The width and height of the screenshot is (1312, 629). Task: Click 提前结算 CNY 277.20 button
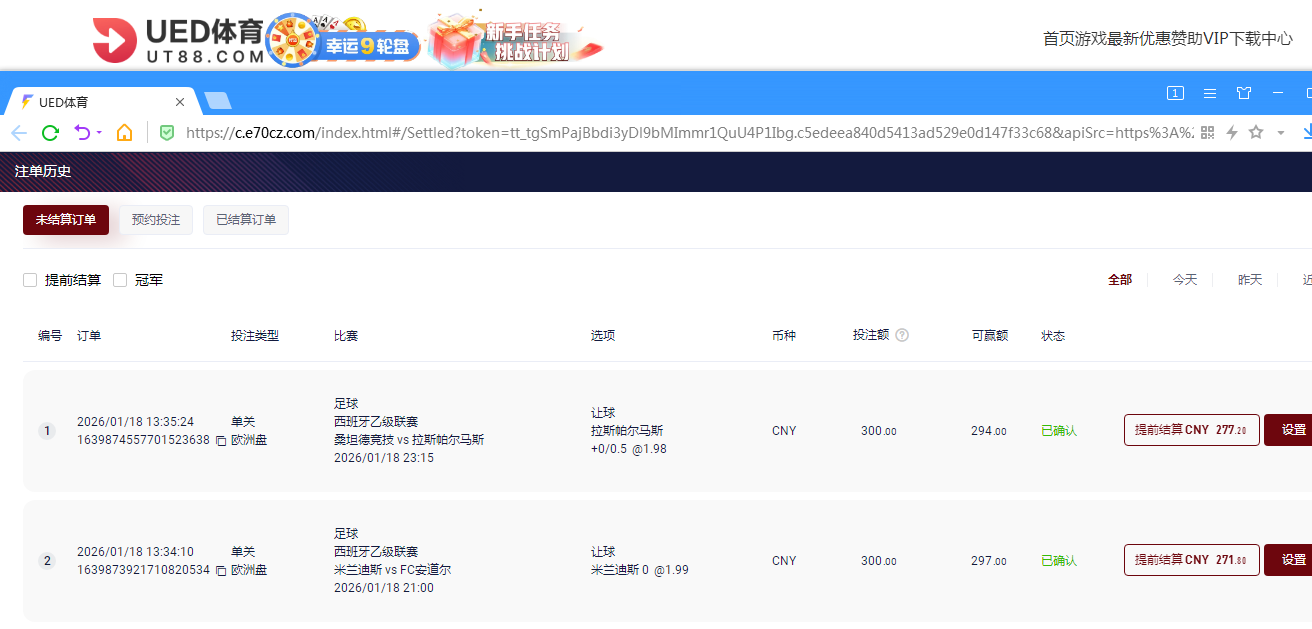pyautogui.click(x=1191, y=429)
